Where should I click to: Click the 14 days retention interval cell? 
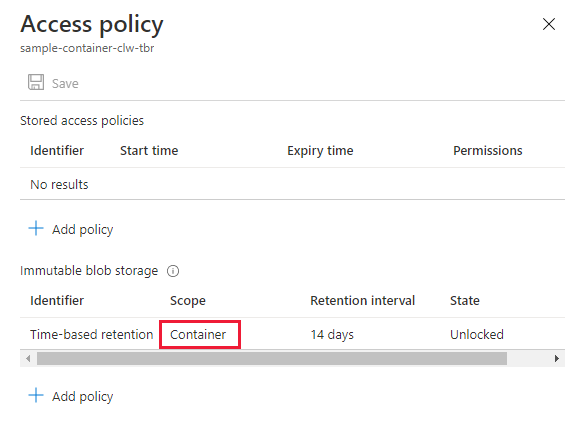point(332,335)
